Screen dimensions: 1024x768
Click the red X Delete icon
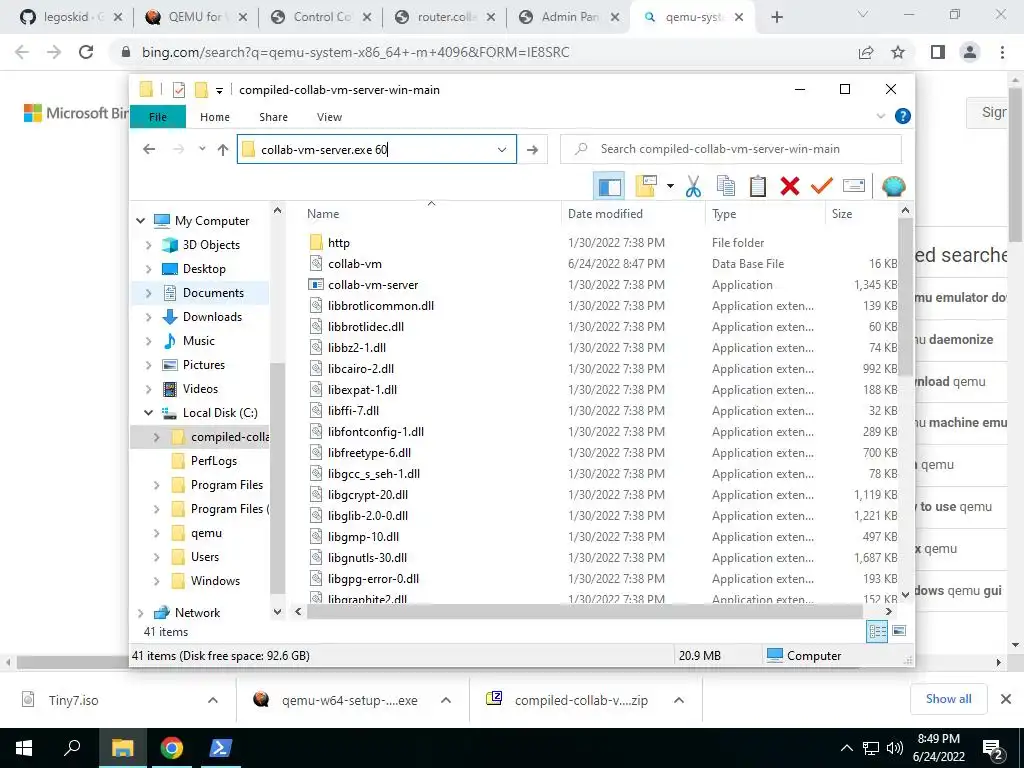coord(790,186)
